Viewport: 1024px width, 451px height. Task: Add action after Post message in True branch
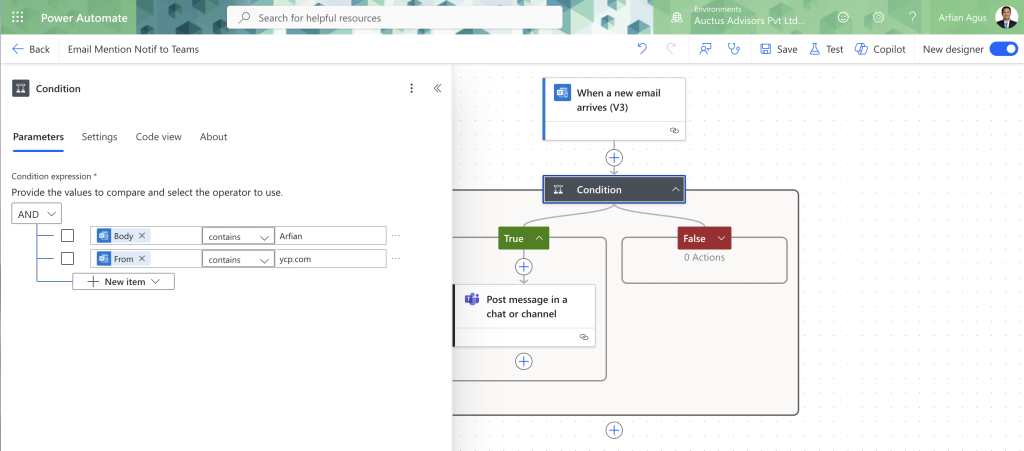(x=524, y=362)
